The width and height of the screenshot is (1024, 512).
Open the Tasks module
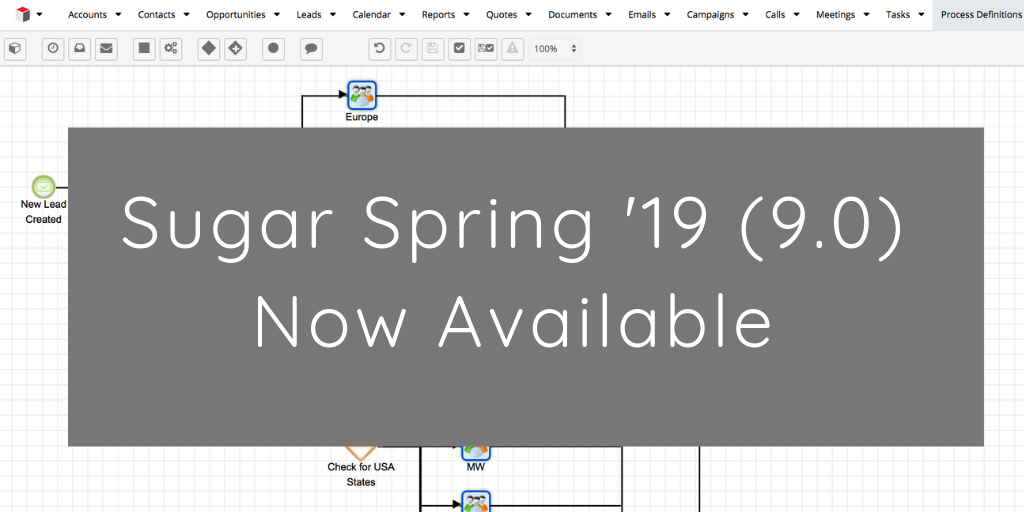click(x=898, y=14)
